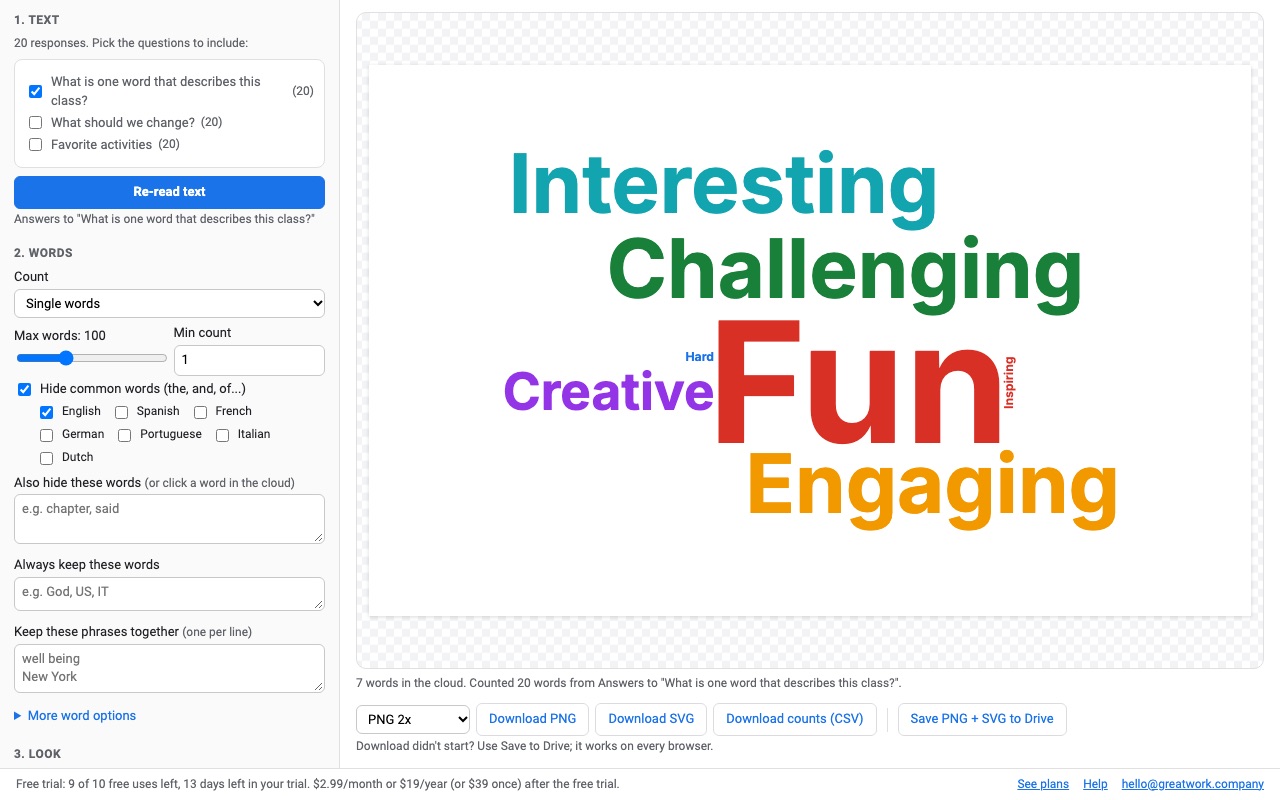This screenshot has width=1280, height=800.
Task: Check the 'Favorite activities' question
Action: 35,145
